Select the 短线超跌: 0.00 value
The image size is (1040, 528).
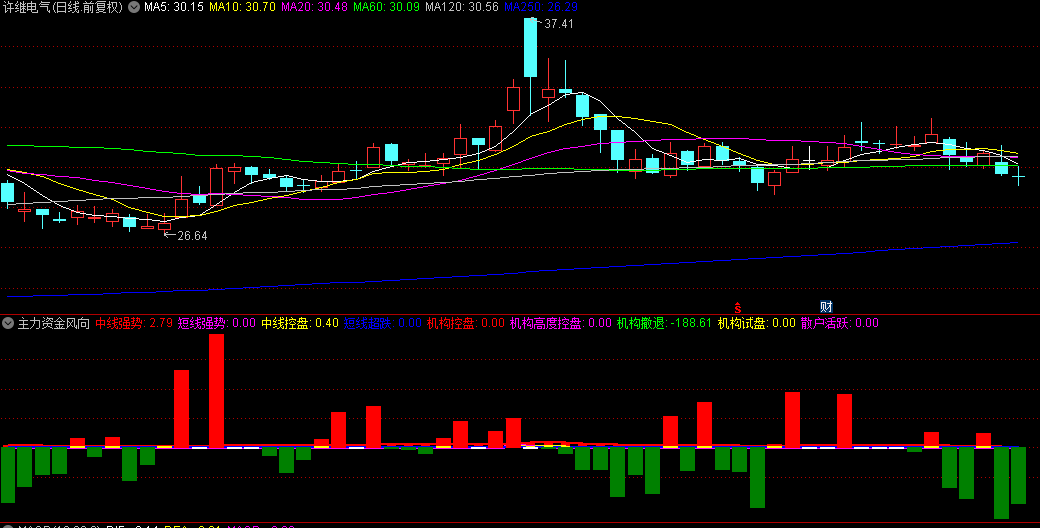(383, 324)
